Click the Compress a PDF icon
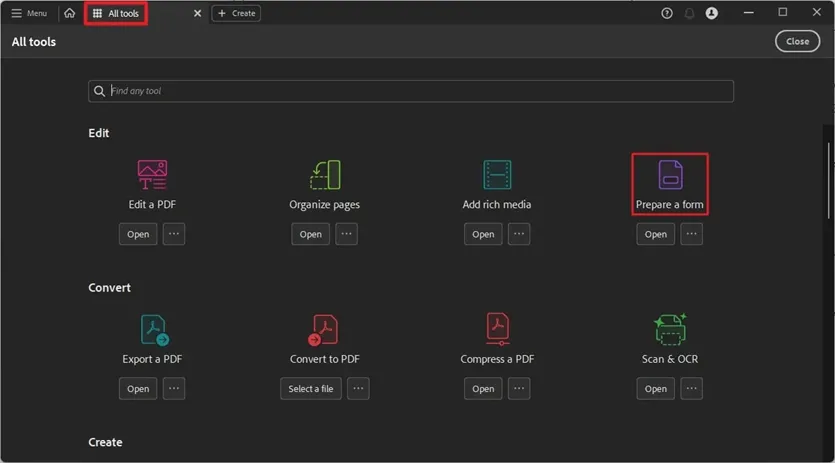The image size is (835, 463). [x=497, y=329]
